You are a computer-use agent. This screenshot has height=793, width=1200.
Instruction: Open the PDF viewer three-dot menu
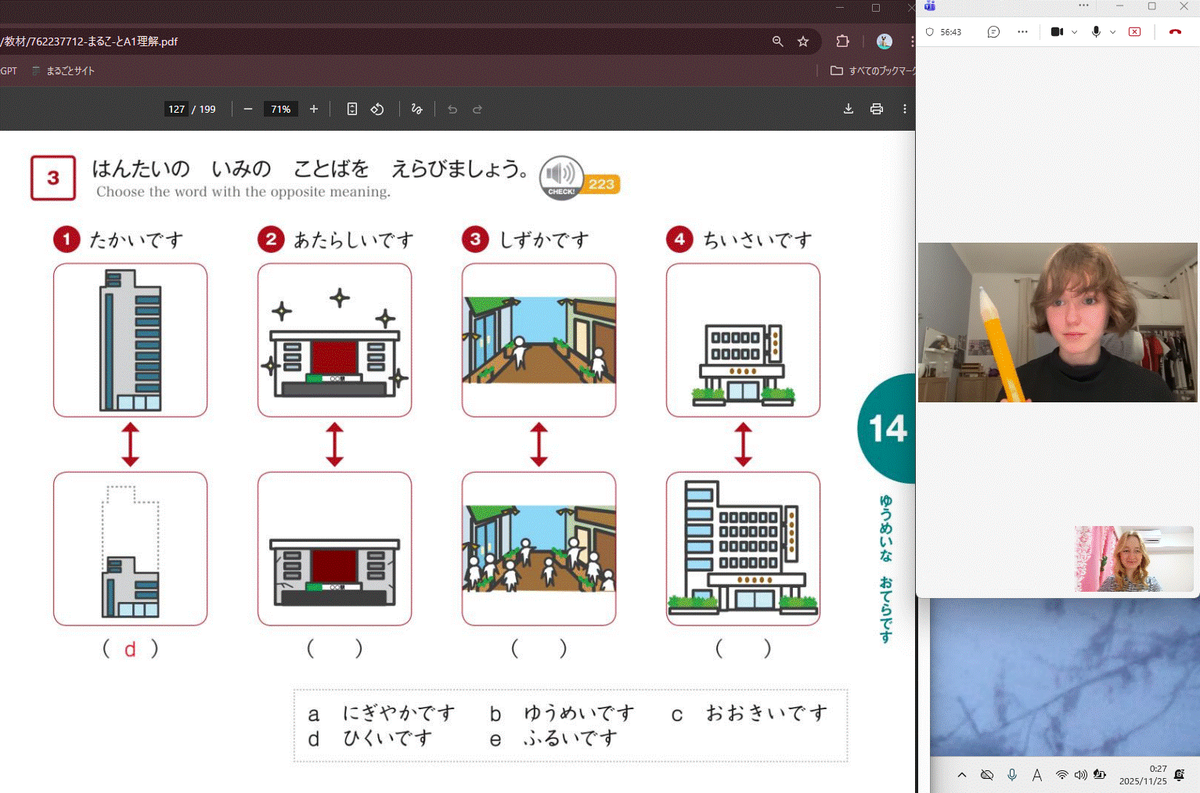click(x=905, y=109)
